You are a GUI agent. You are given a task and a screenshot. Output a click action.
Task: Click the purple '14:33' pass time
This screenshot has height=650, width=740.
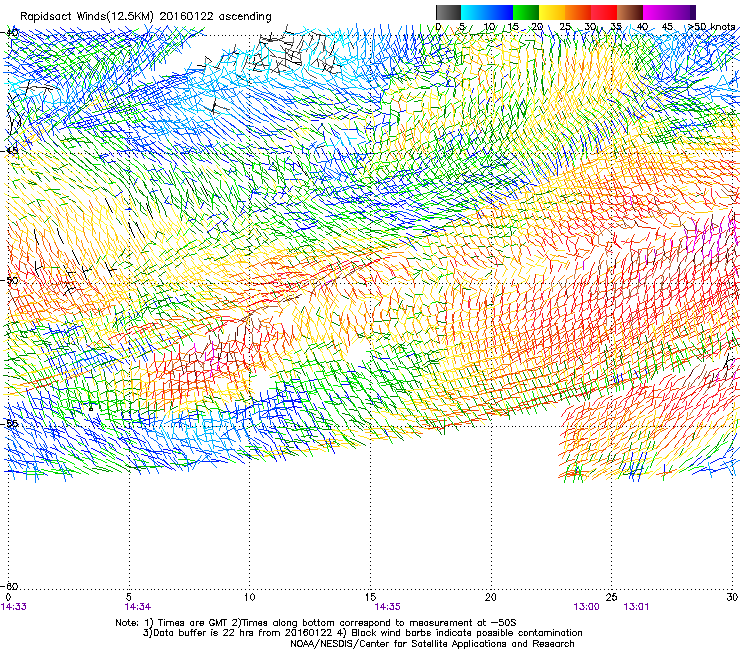point(14,607)
